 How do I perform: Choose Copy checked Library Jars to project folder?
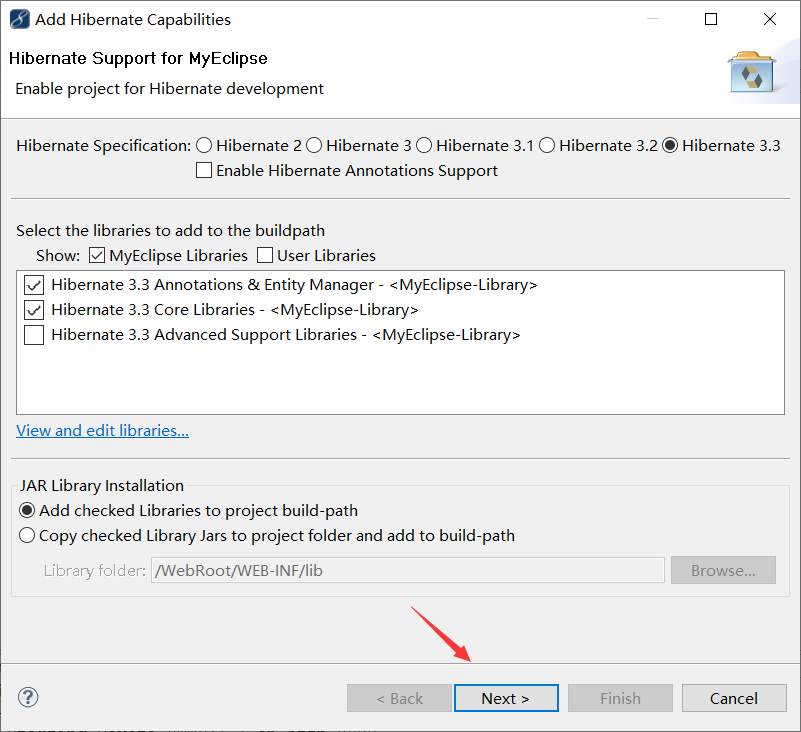click(x=27, y=535)
